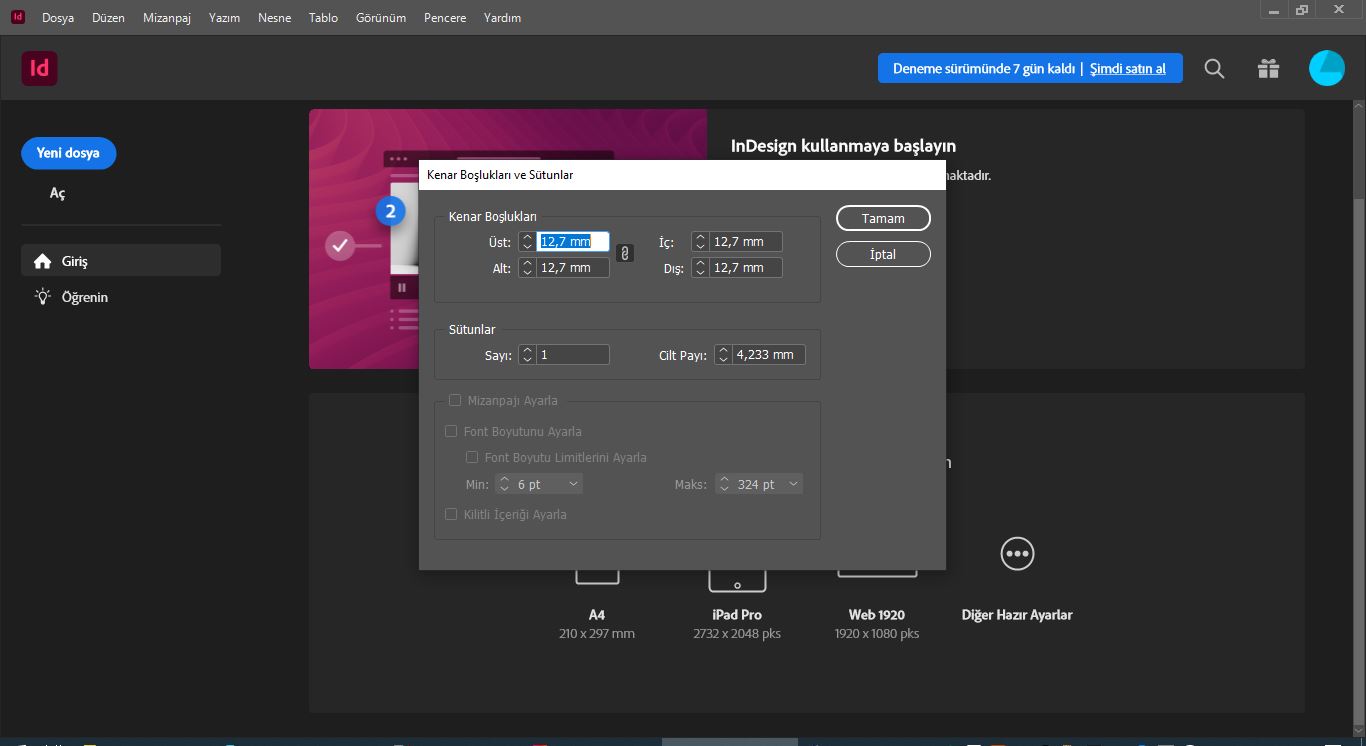The width and height of the screenshot is (1366, 746).
Task: Open Diğer Hazır Ayarlar ellipsis icon
Action: 1017,553
